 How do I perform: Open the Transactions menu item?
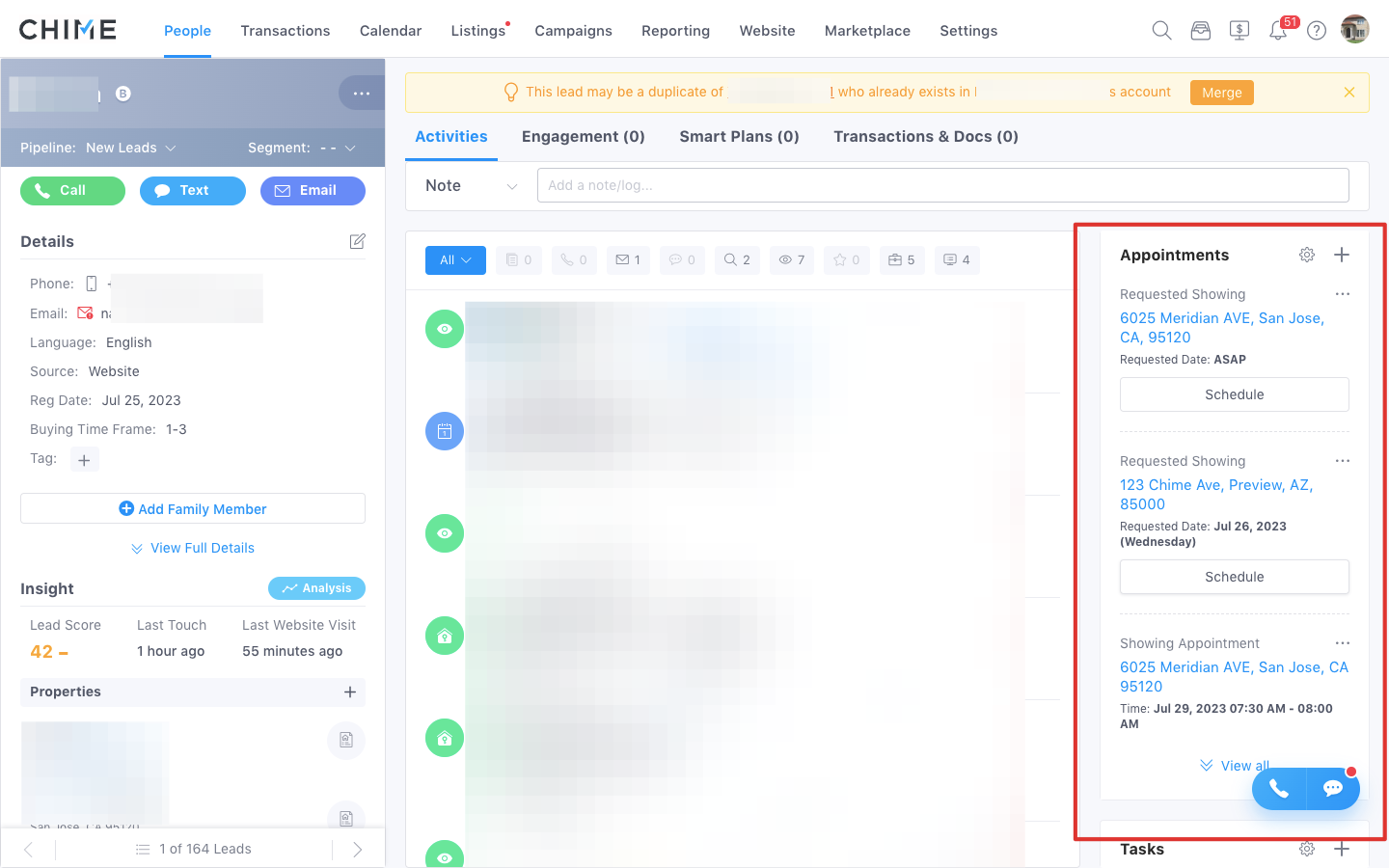(286, 31)
